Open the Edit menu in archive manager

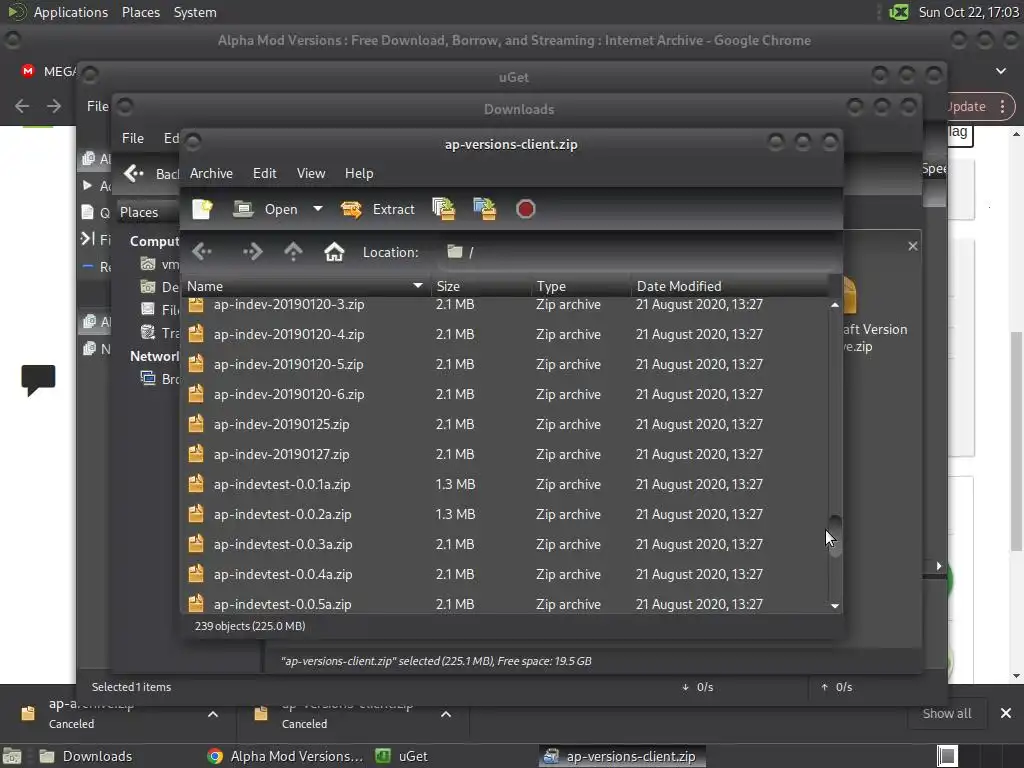point(264,173)
